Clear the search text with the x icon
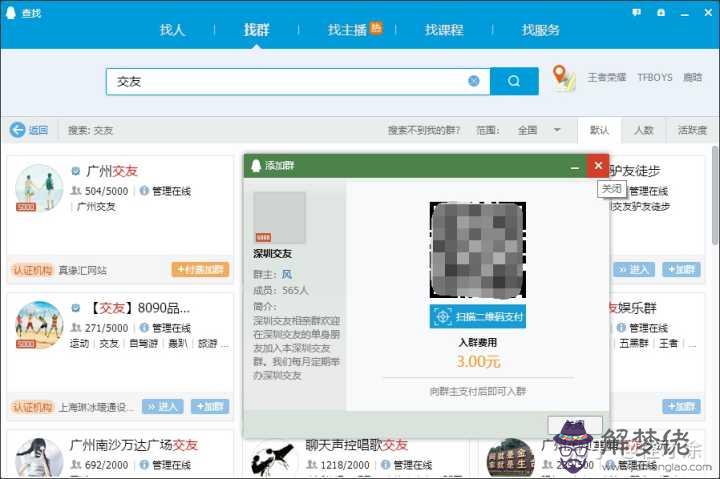The width and height of the screenshot is (720, 479). pos(473,81)
